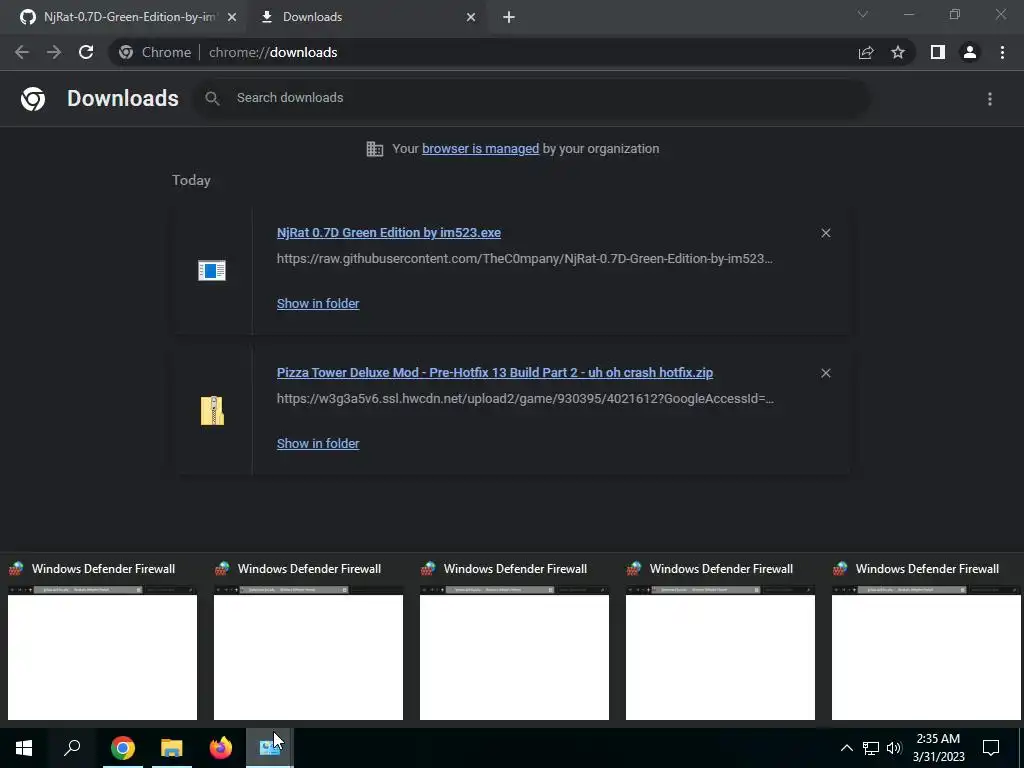Focus the Search downloads field
The height and width of the screenshot is (768, 1024).
click(x=532, y=98)
